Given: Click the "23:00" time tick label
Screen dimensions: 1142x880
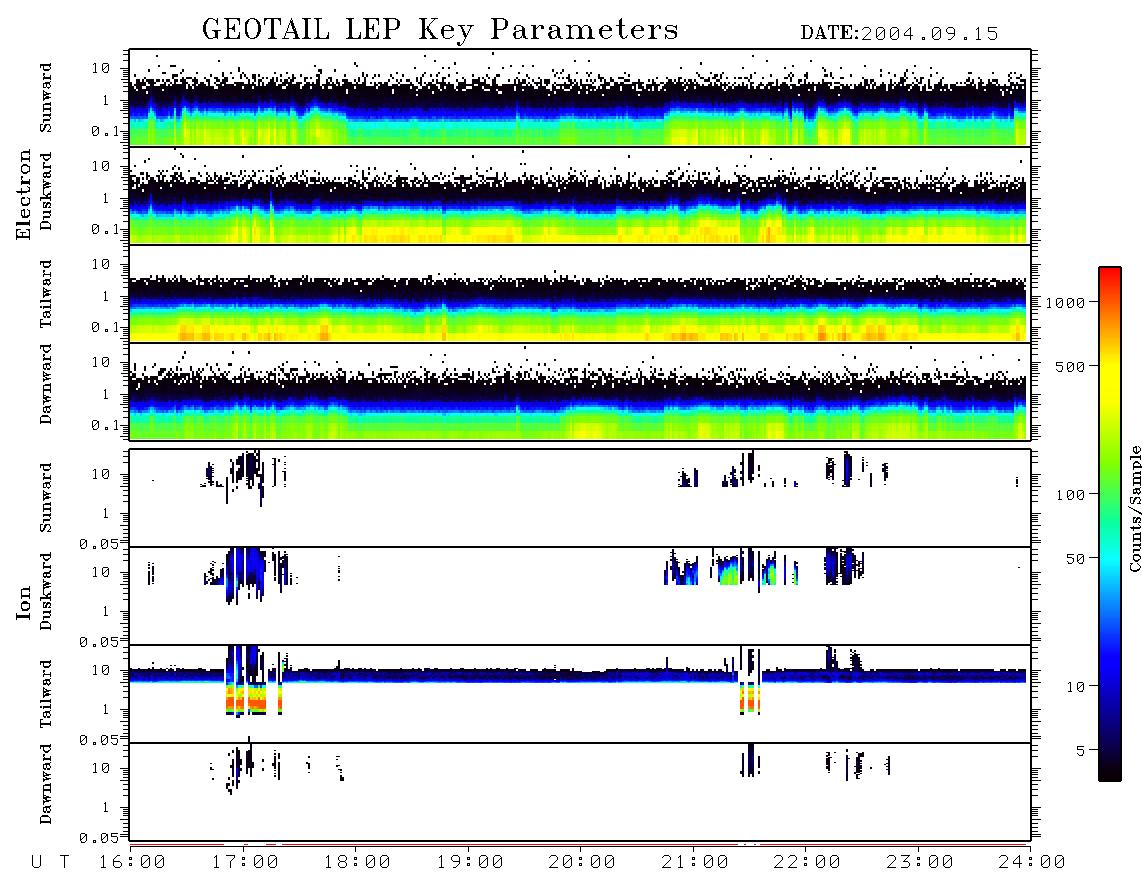Looking at the screenshot, I should (920, 863).
